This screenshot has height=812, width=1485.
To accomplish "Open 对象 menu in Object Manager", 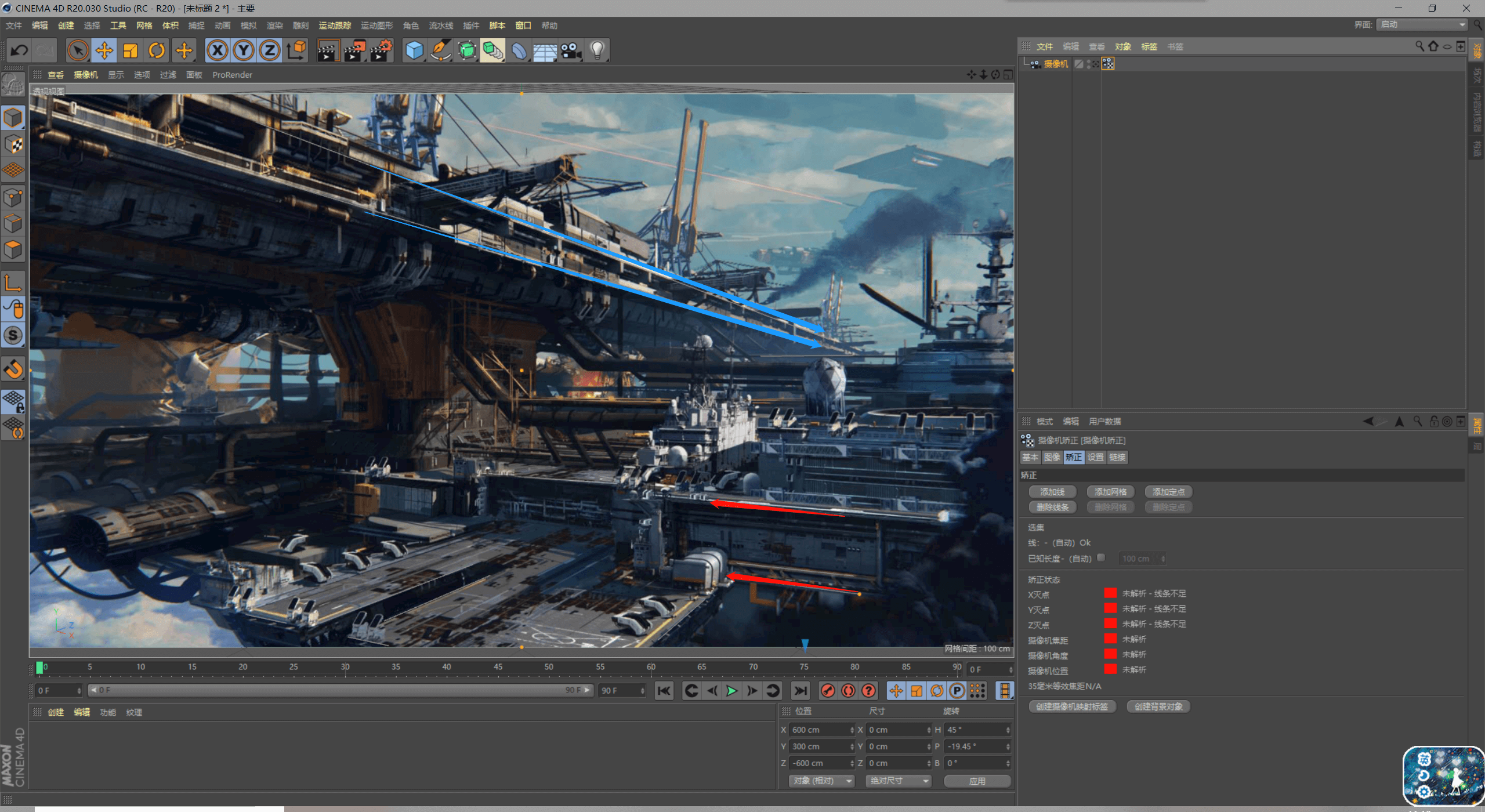I will click(1123, 46).
